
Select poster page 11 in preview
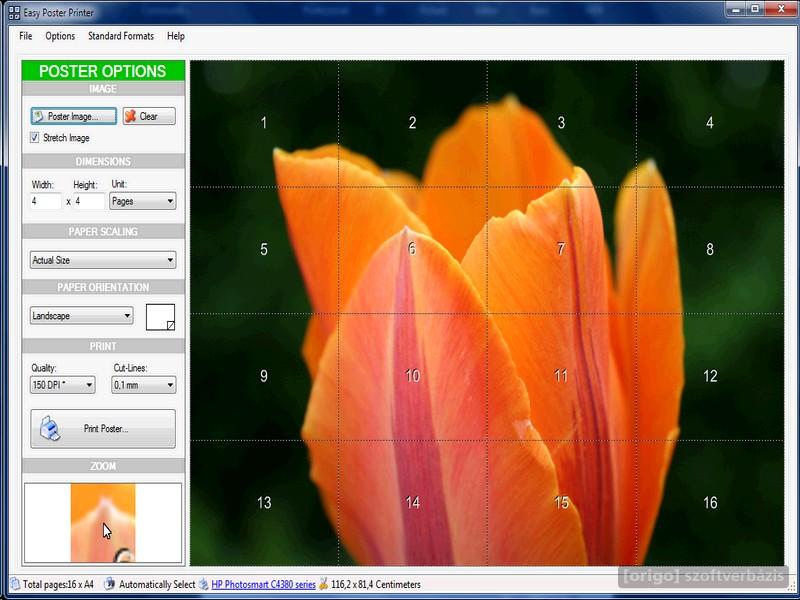[x=561, y=377]
